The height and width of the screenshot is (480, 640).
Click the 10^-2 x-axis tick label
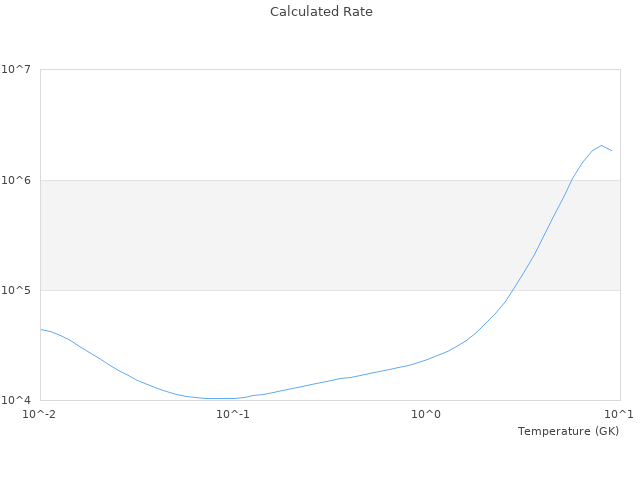[x=40, y=414]
